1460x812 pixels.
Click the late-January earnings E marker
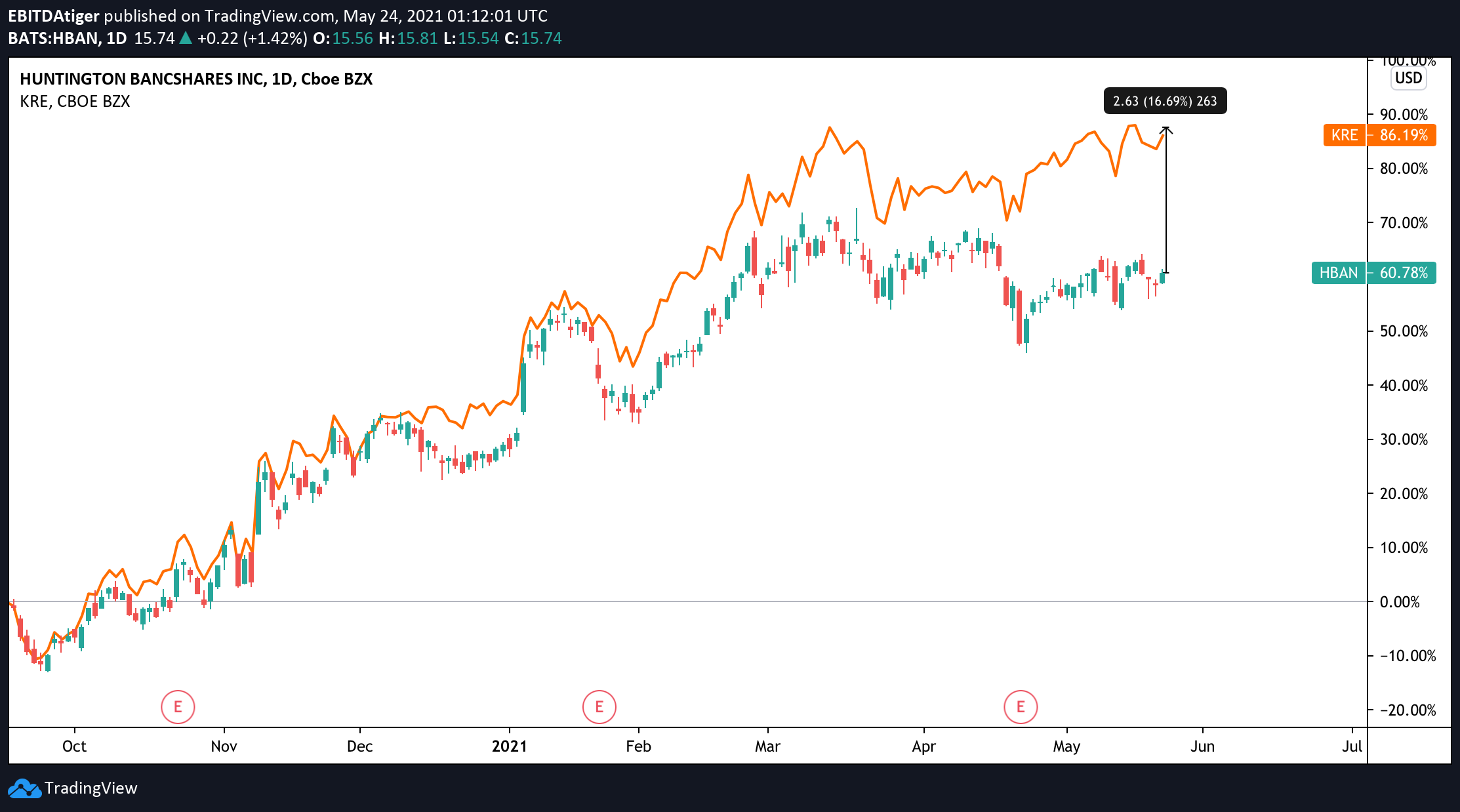[599, 707]
